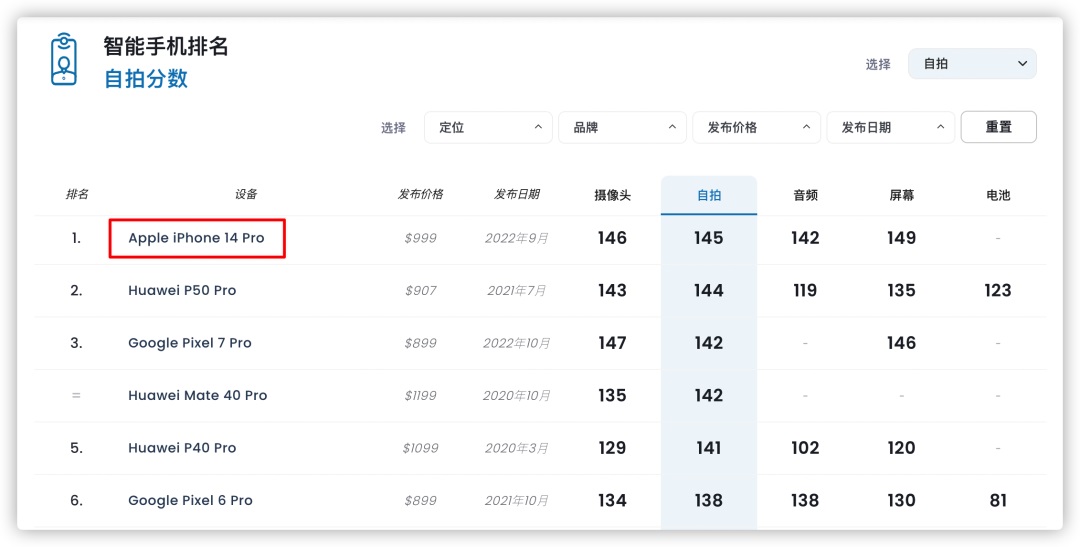This screenshot has height=547, width=1080.
Task: Click the 2020年3月 release date cell
Action: 517,448
